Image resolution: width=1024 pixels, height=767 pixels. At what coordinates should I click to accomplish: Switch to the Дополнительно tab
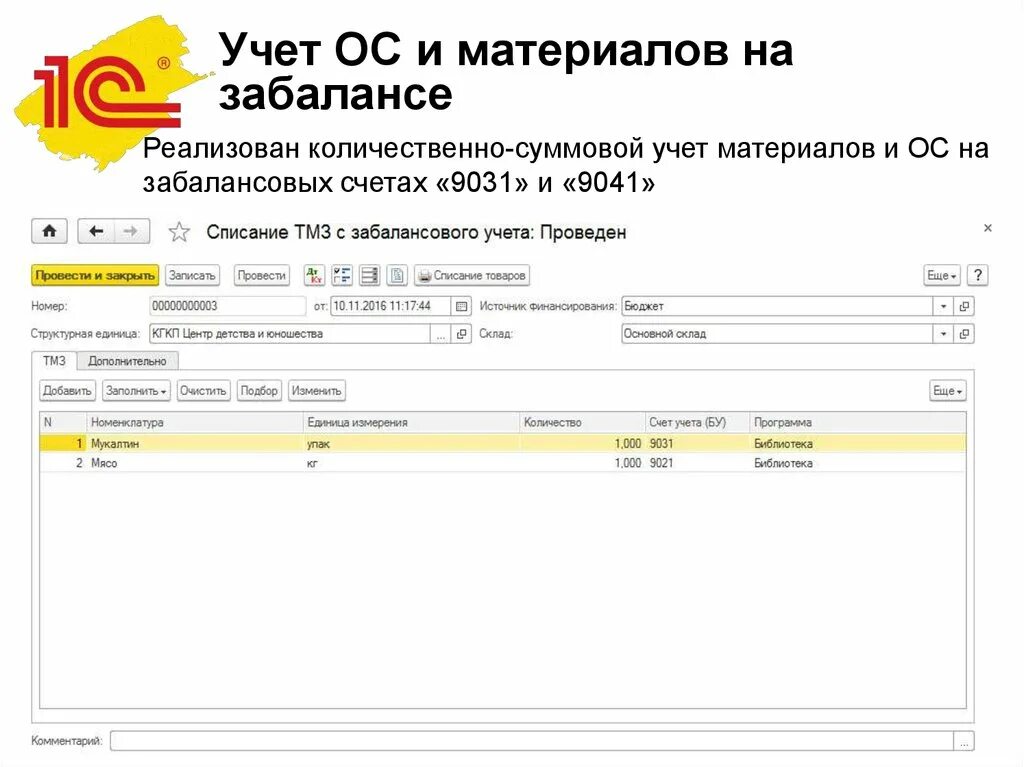pyautogui.click(x=127, y=361)
